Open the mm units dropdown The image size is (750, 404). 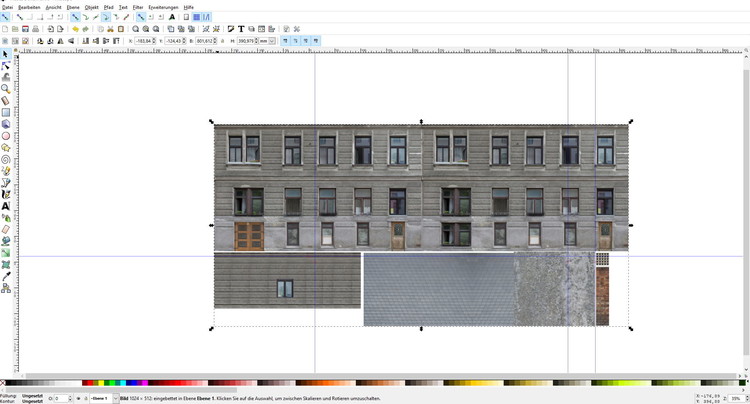269,41
